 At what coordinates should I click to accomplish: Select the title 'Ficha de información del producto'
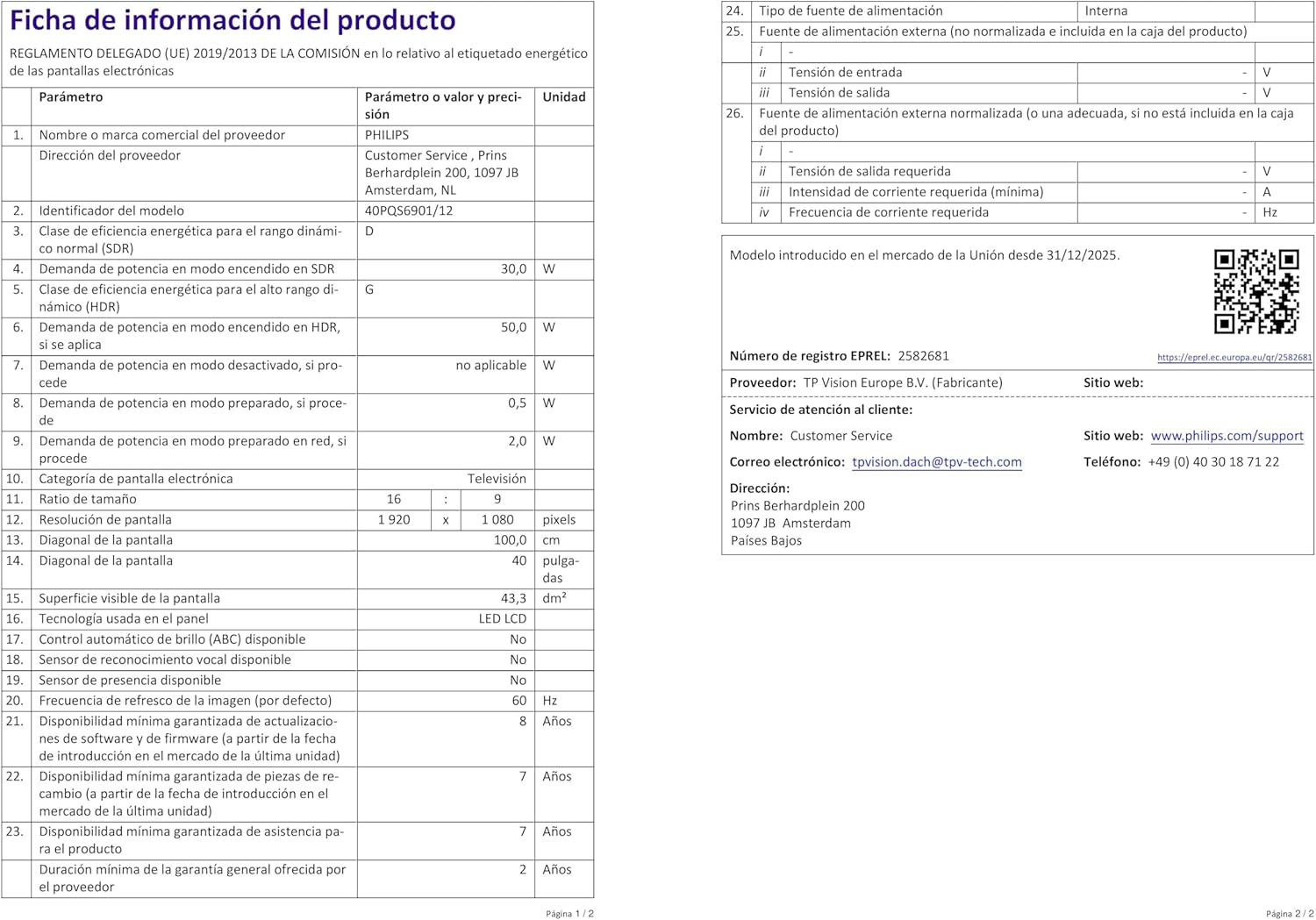coord(232,20)
